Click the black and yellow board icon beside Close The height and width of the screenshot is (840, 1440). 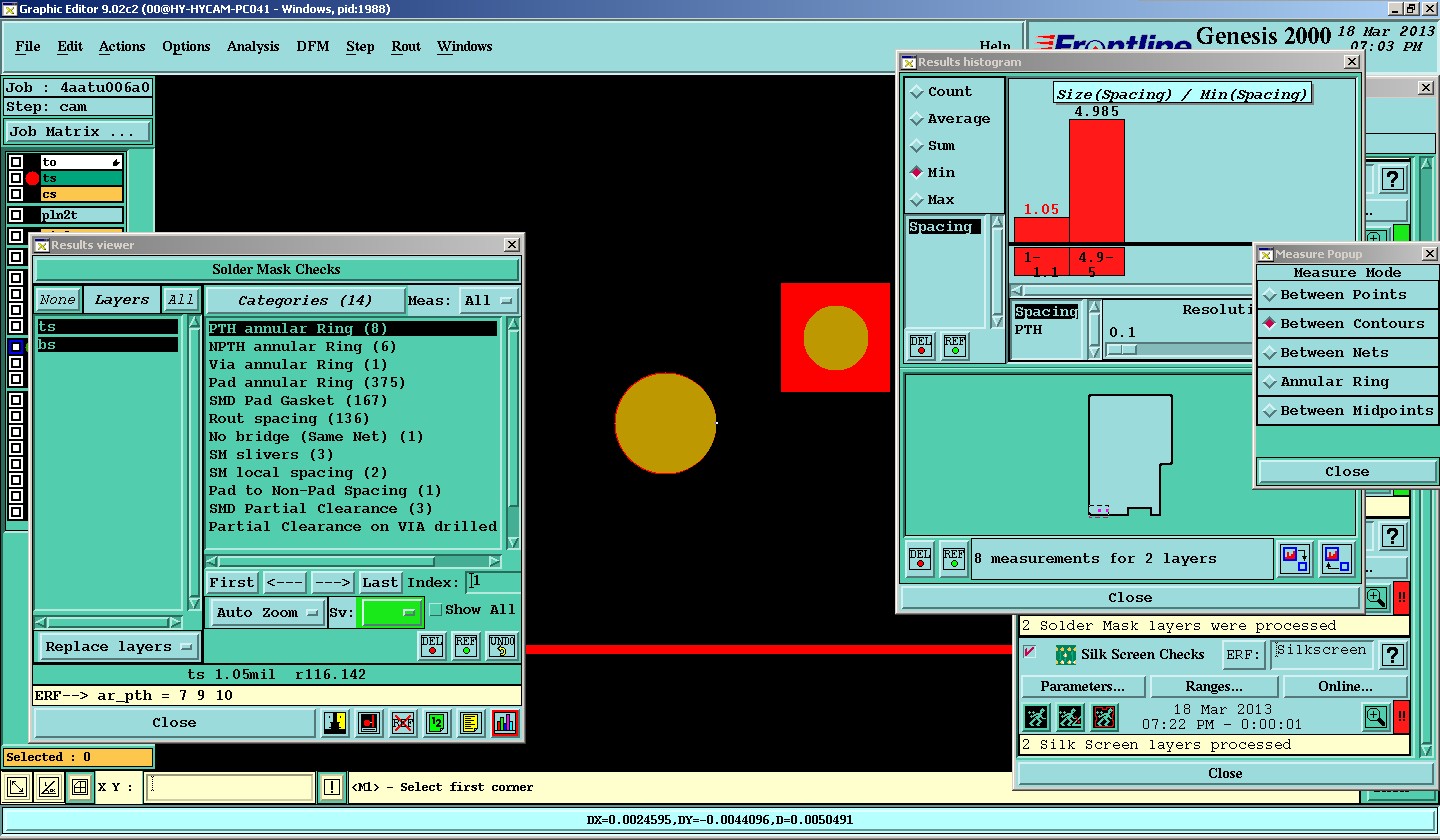coord(335,723)
